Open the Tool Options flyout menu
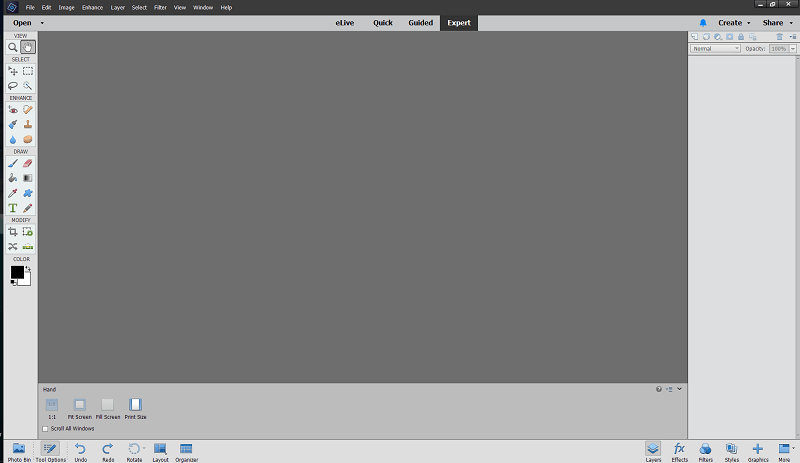800x463 pixels. click(669, 389)
